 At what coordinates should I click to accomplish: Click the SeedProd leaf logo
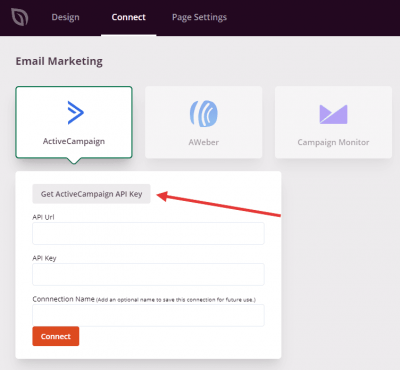[x=19, y=17]
